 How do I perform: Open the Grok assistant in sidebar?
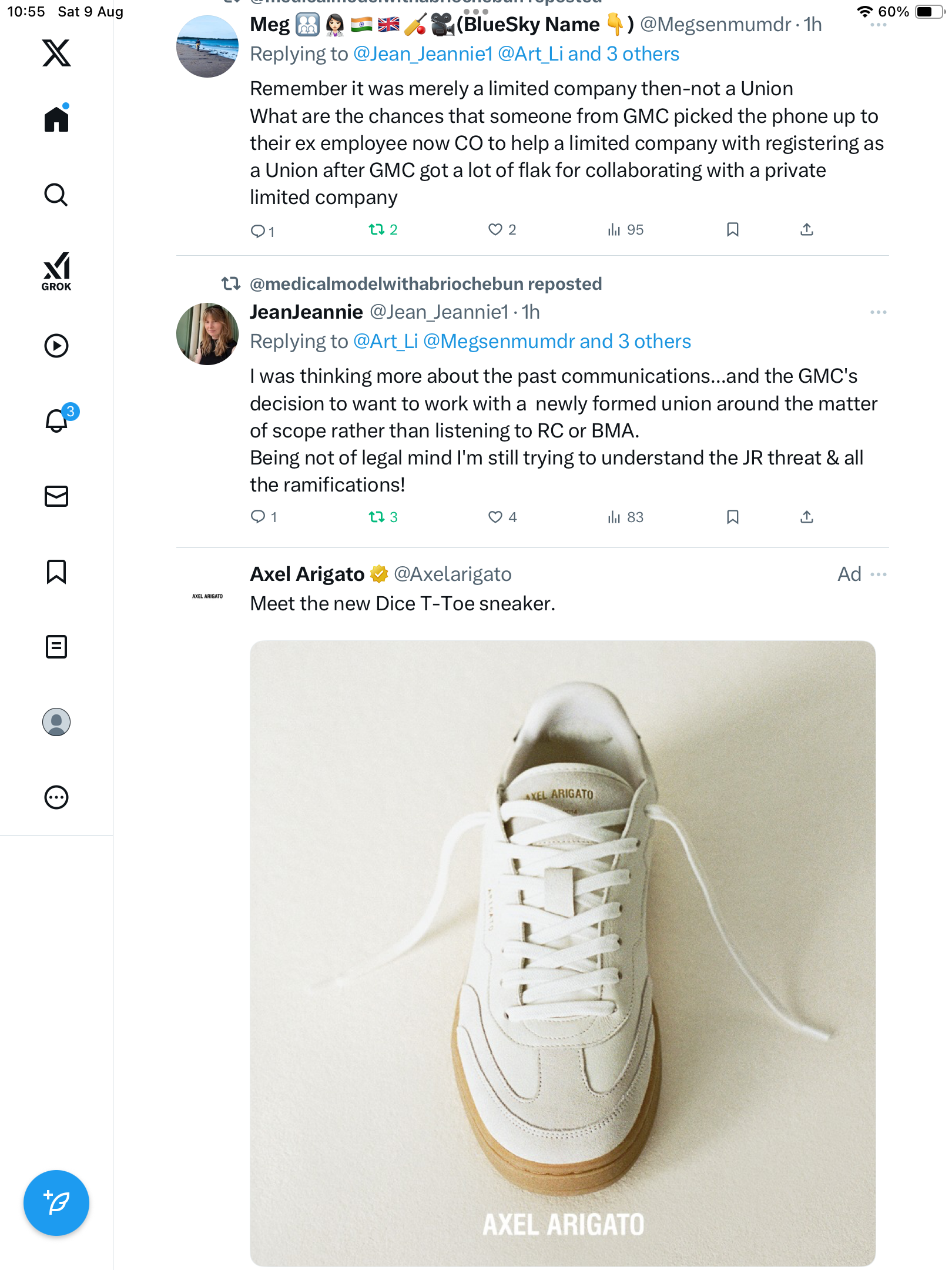56,271
